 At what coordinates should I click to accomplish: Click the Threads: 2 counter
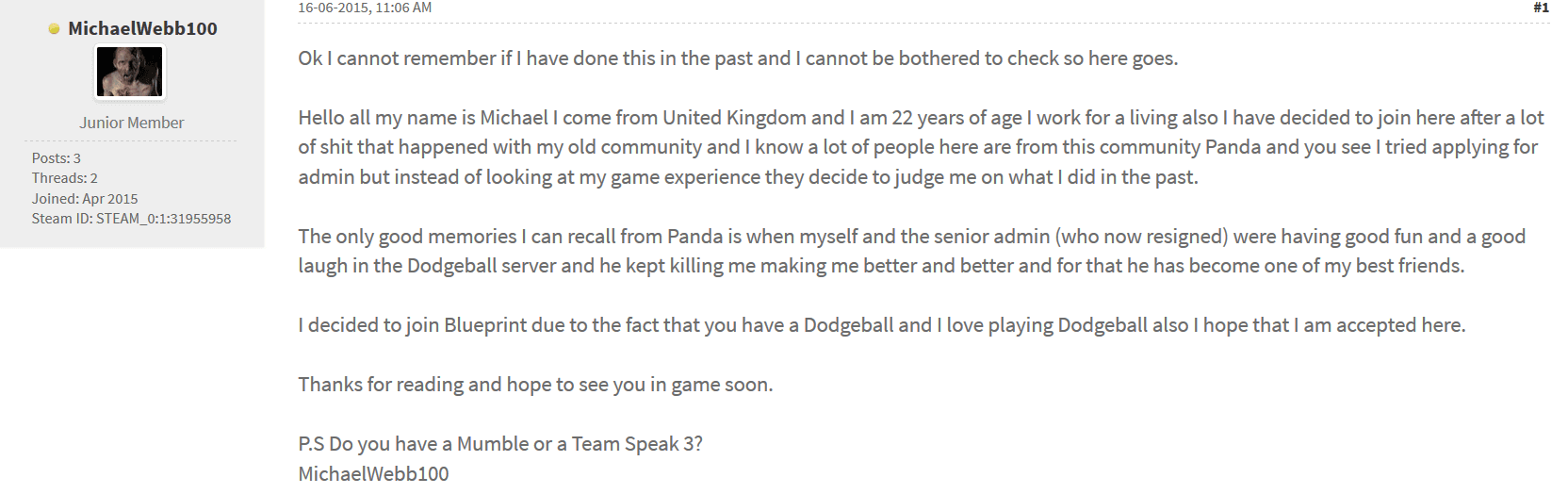coord(64,178)
